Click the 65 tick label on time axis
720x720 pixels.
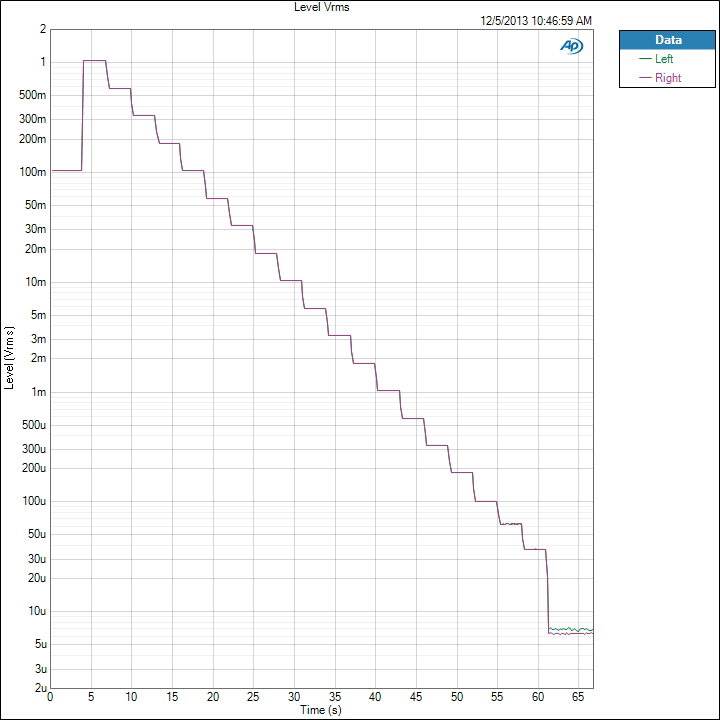coord(578,696)
